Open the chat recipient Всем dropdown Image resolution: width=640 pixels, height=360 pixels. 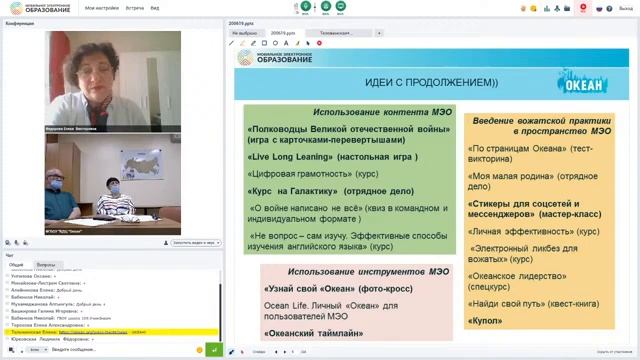38,350
